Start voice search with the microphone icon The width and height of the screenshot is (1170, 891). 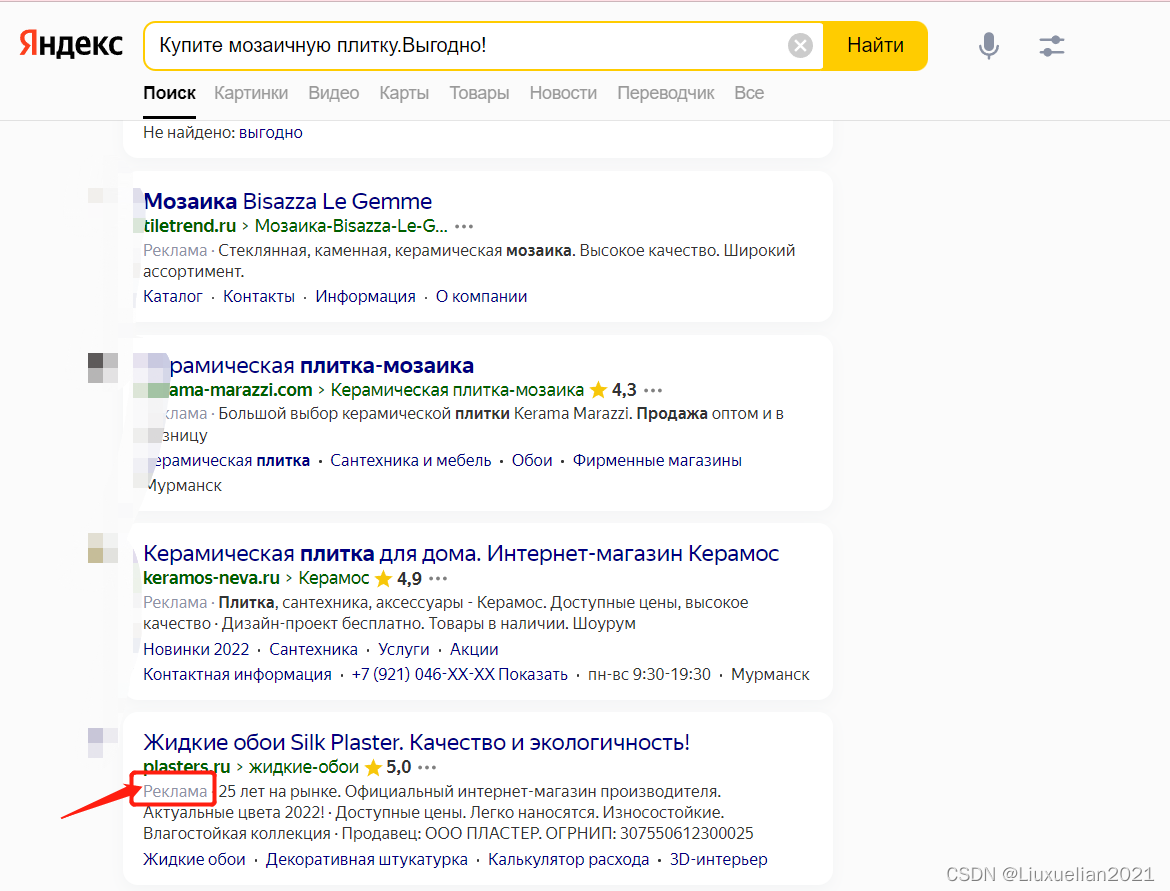(x=989, y=46)
